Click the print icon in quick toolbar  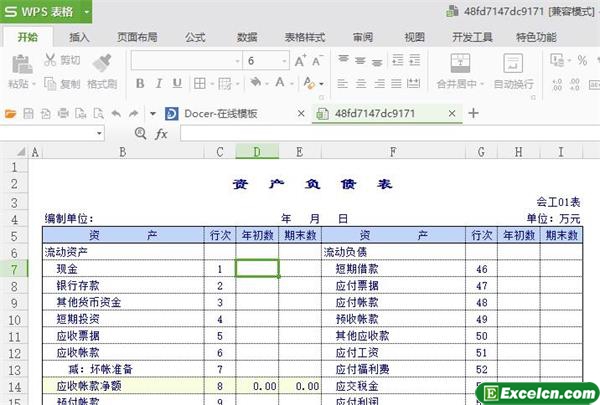(x=63, y=114)
